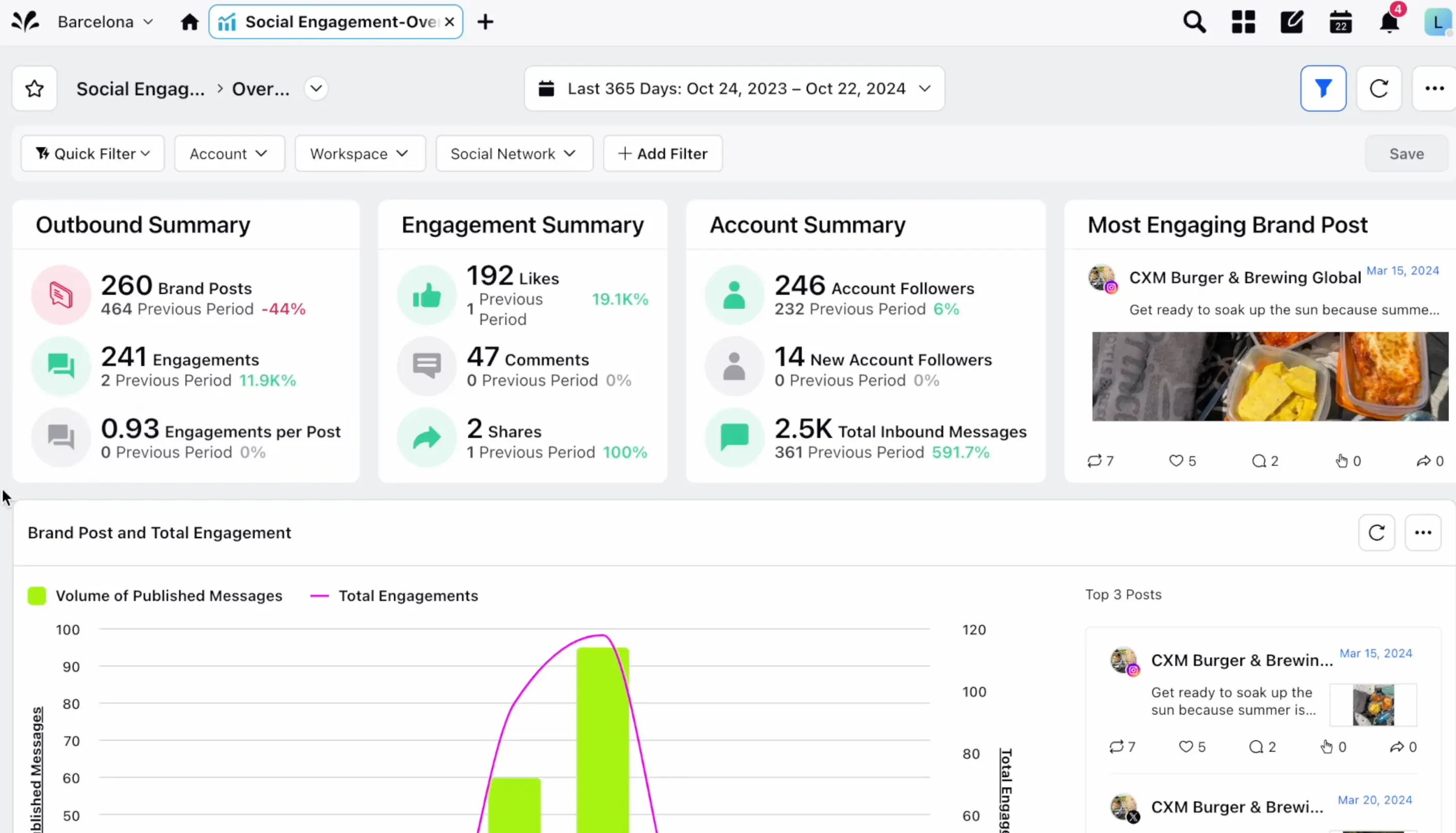Click the Add Filter button
1456x833 pixels.
(663, 153)
